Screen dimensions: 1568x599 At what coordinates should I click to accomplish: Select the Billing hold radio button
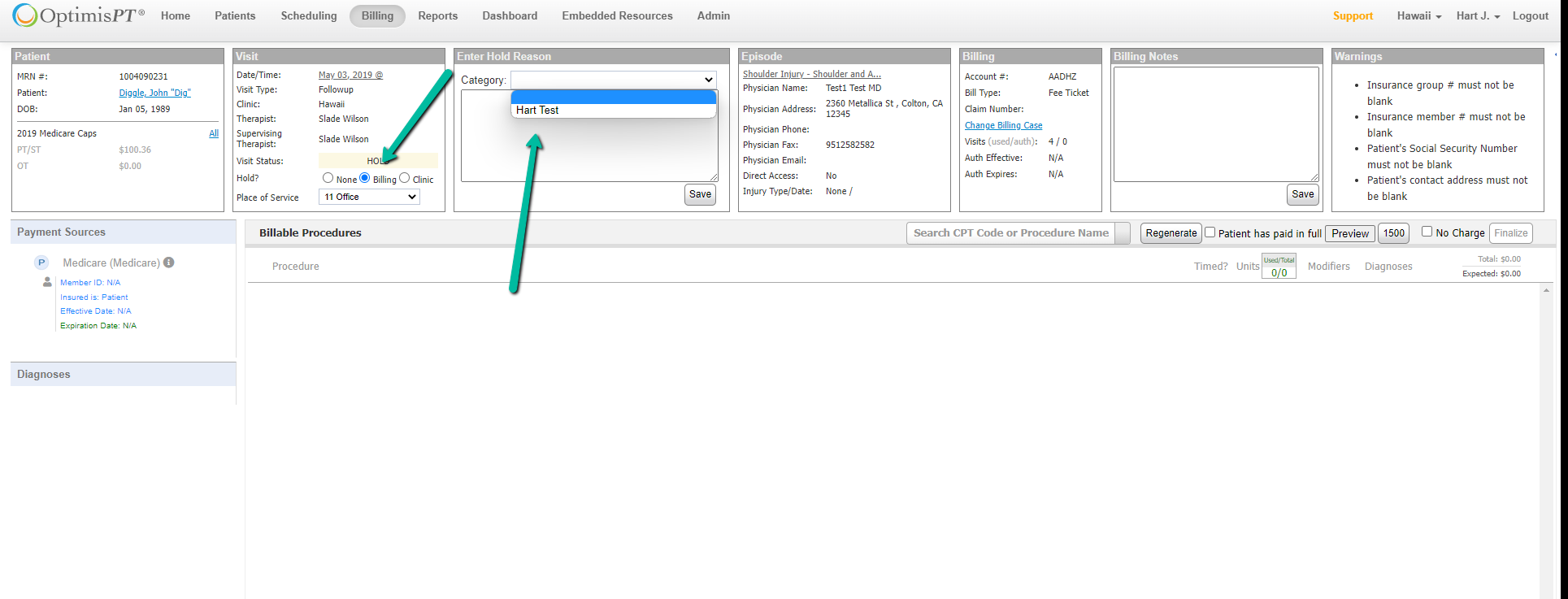pyautogui.click(x=365, y=178)
